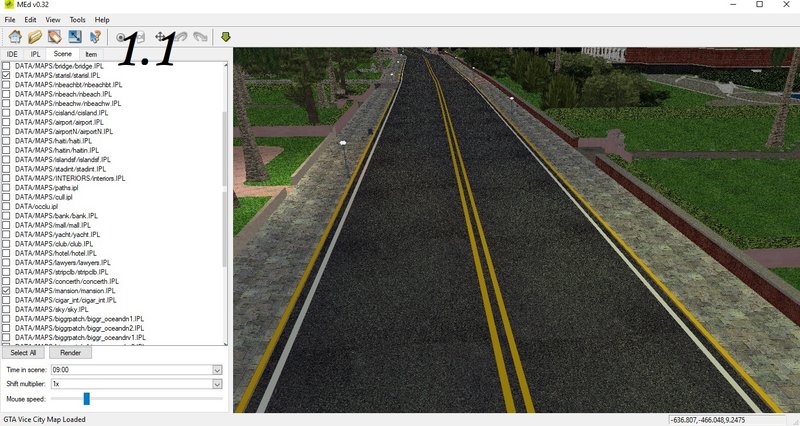The height and width of the screenshot is (426, 800).
Task: Click the undo curved arrow icon
Action: [x=181, y=37]
